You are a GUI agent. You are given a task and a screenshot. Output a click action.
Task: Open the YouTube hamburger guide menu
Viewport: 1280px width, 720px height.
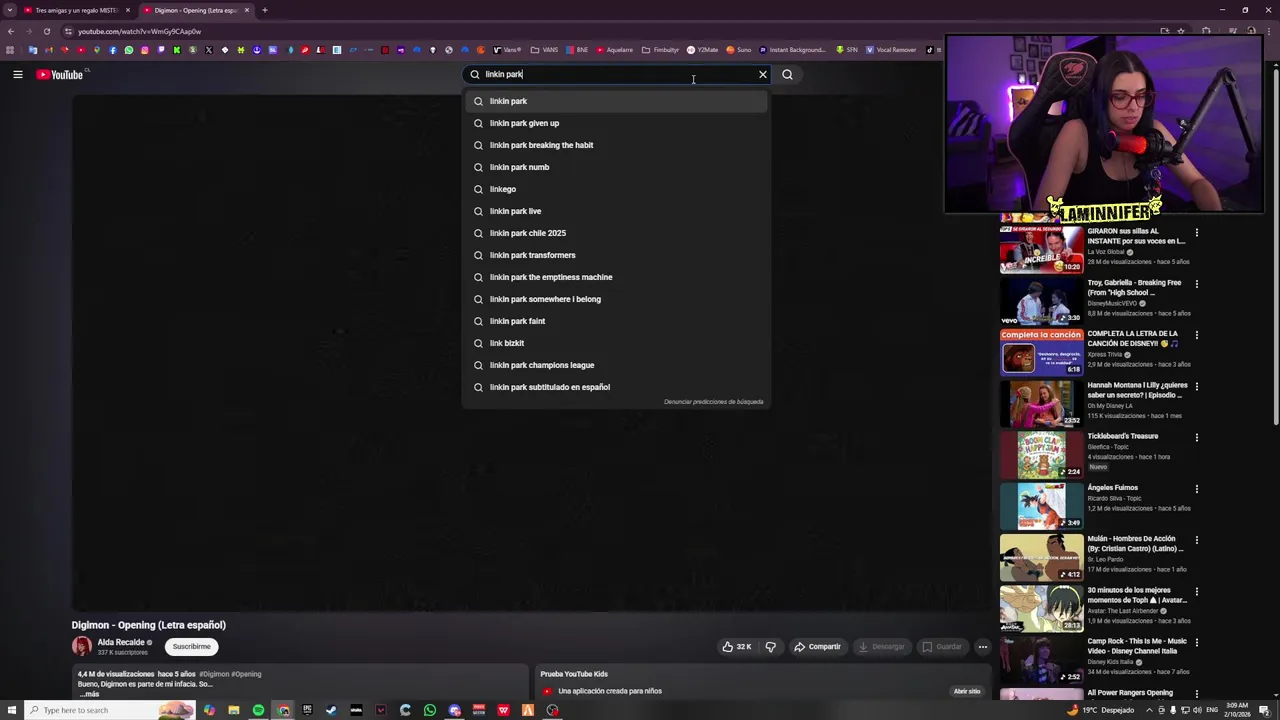17,74
